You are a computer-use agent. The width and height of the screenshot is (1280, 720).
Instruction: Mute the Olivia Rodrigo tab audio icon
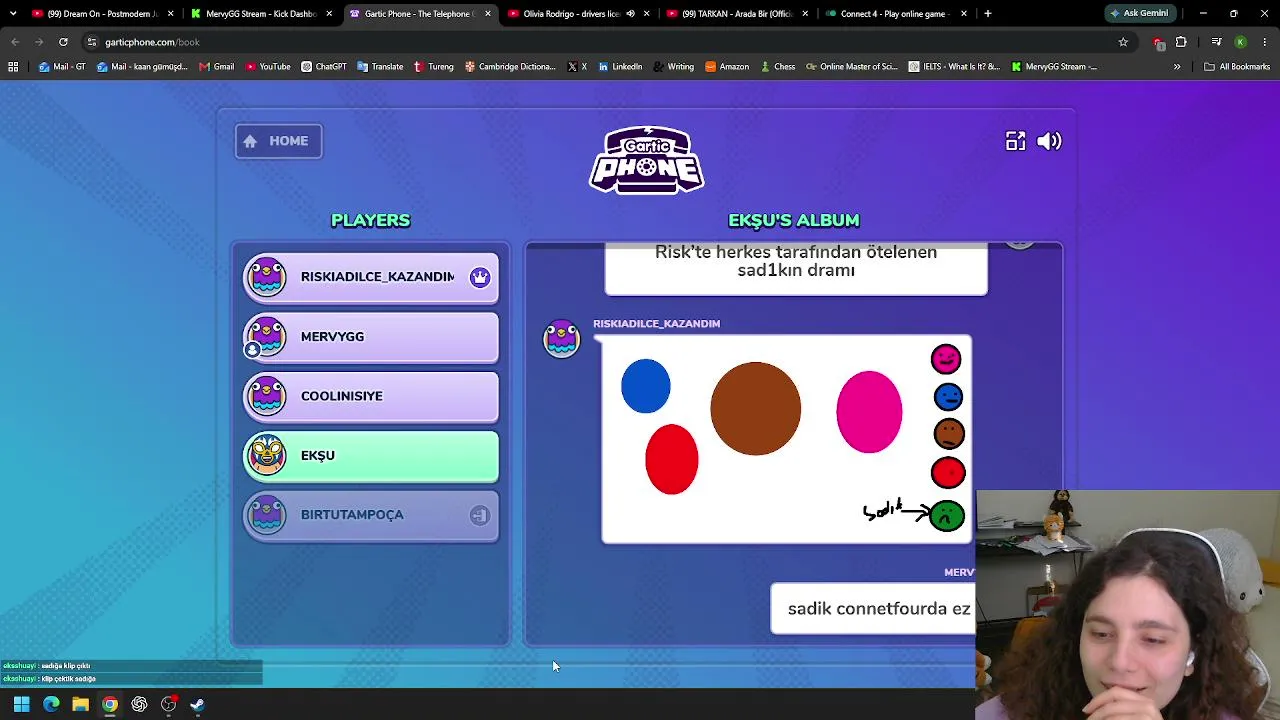coord(630,14)
